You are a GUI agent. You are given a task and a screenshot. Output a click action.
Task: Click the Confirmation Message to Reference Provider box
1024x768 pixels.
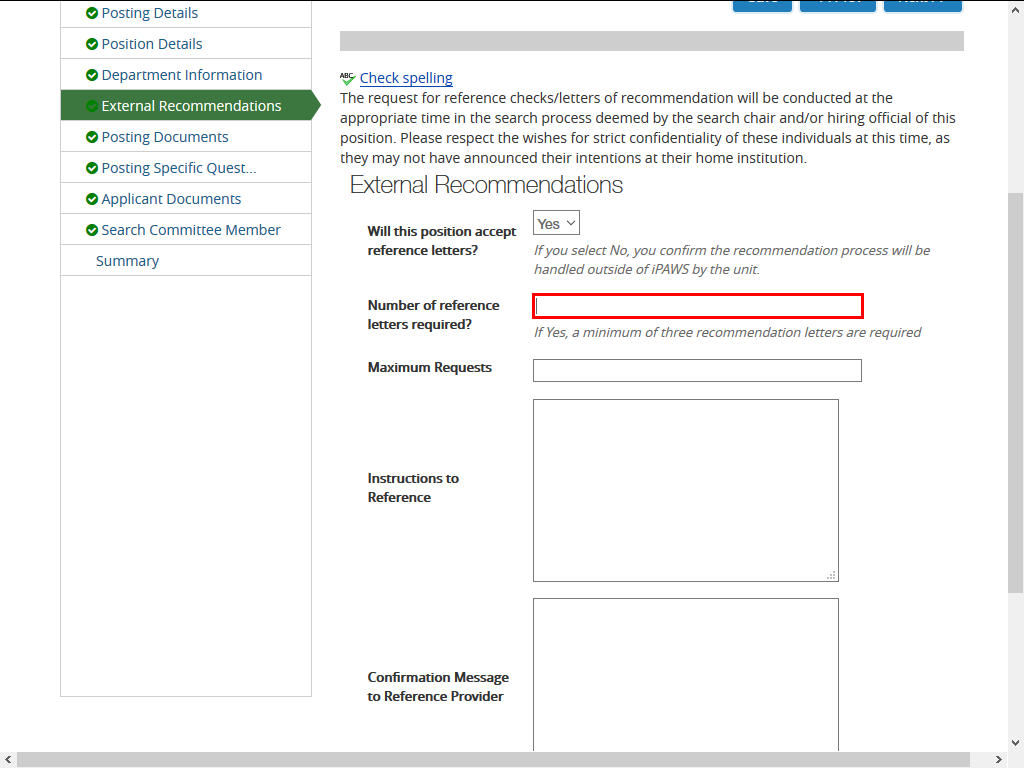685,675
